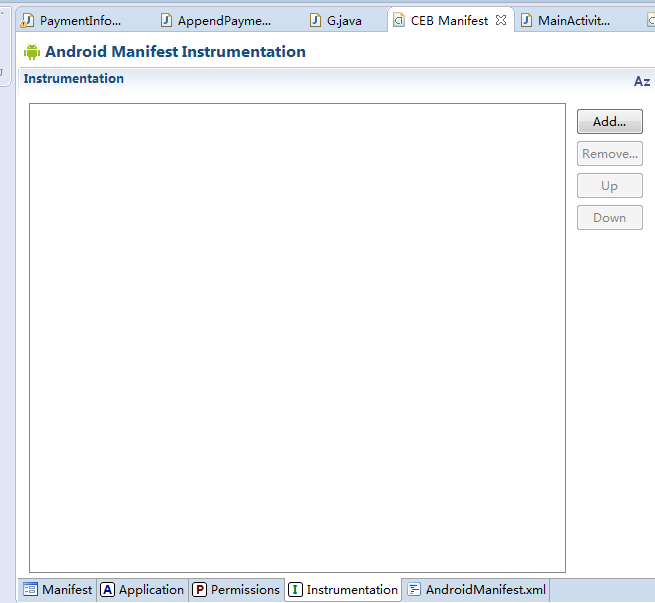655x603 pixels.
Task: Click the MainActivit Java file icon
Action: [526, 20]
